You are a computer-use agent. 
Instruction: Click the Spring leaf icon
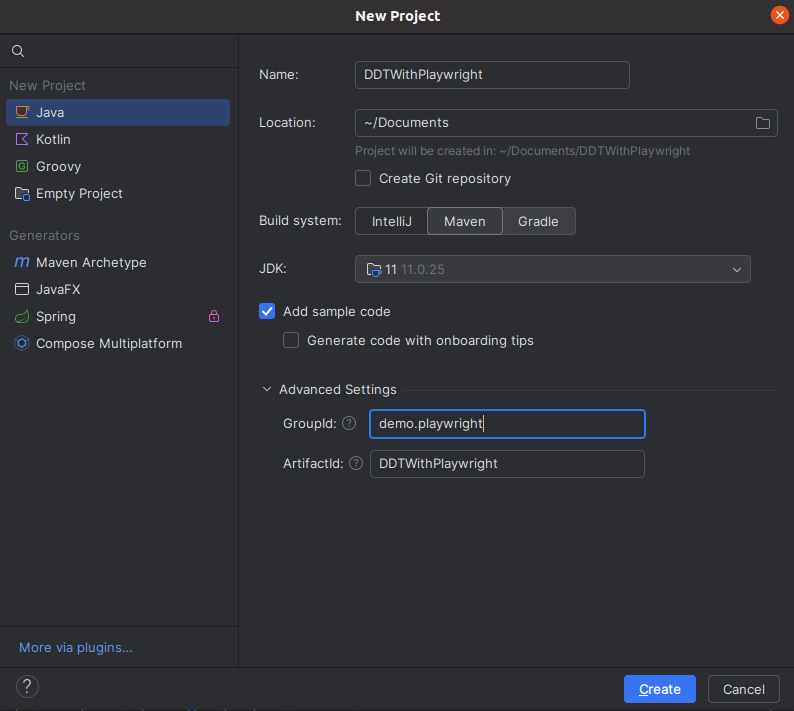[x=21, y=316]
